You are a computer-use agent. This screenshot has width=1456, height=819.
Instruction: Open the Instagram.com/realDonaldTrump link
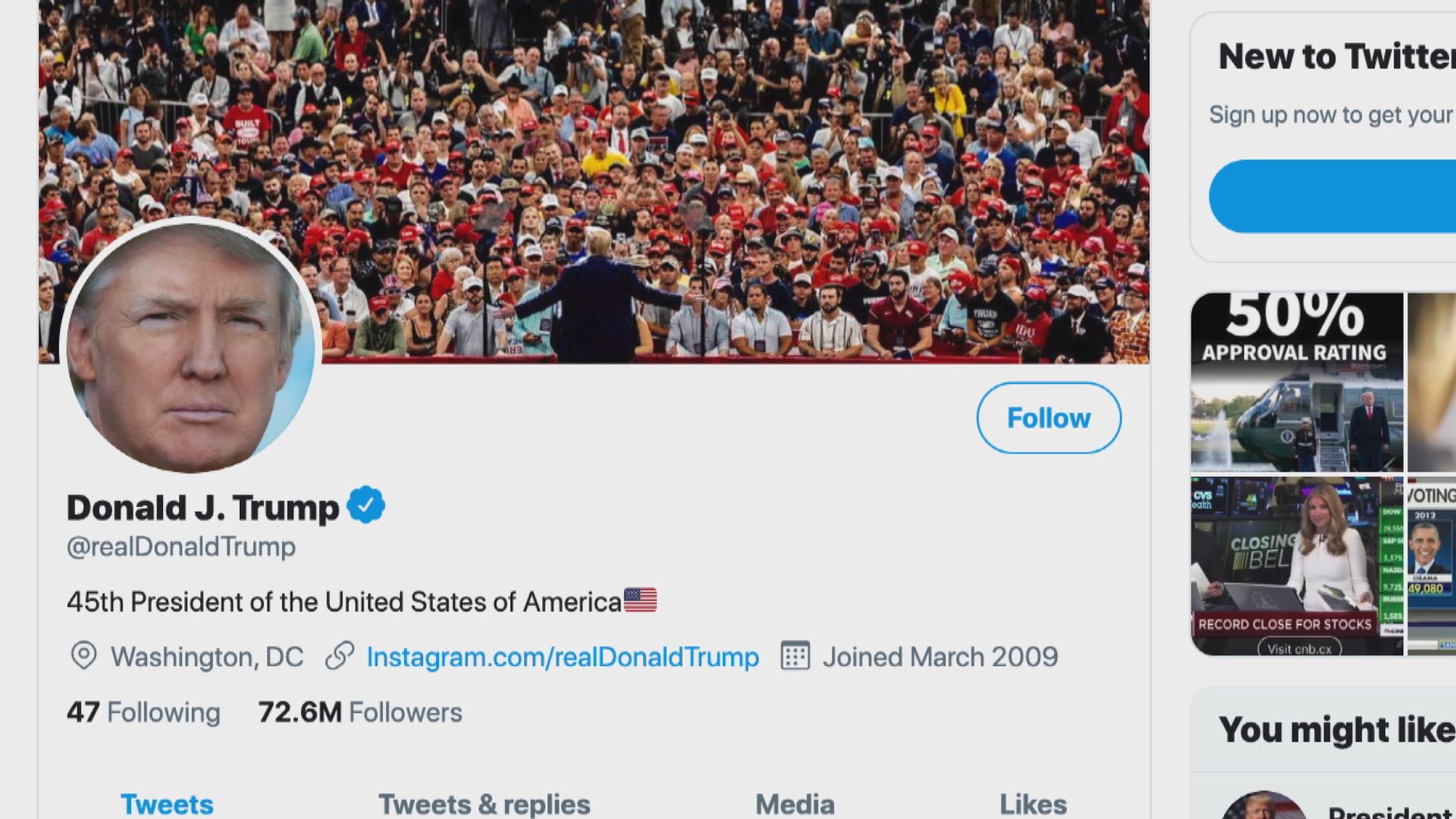562,657
